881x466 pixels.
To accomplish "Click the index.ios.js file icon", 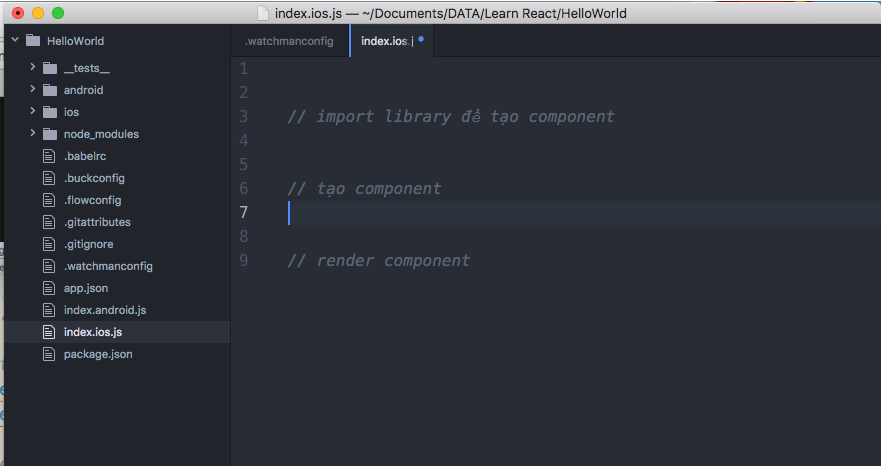I will coord(49,332).
